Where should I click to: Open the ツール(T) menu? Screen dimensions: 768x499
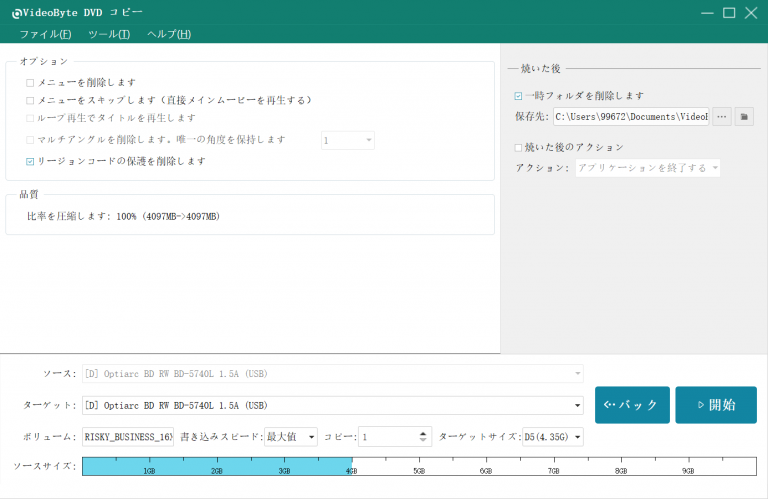109,34
